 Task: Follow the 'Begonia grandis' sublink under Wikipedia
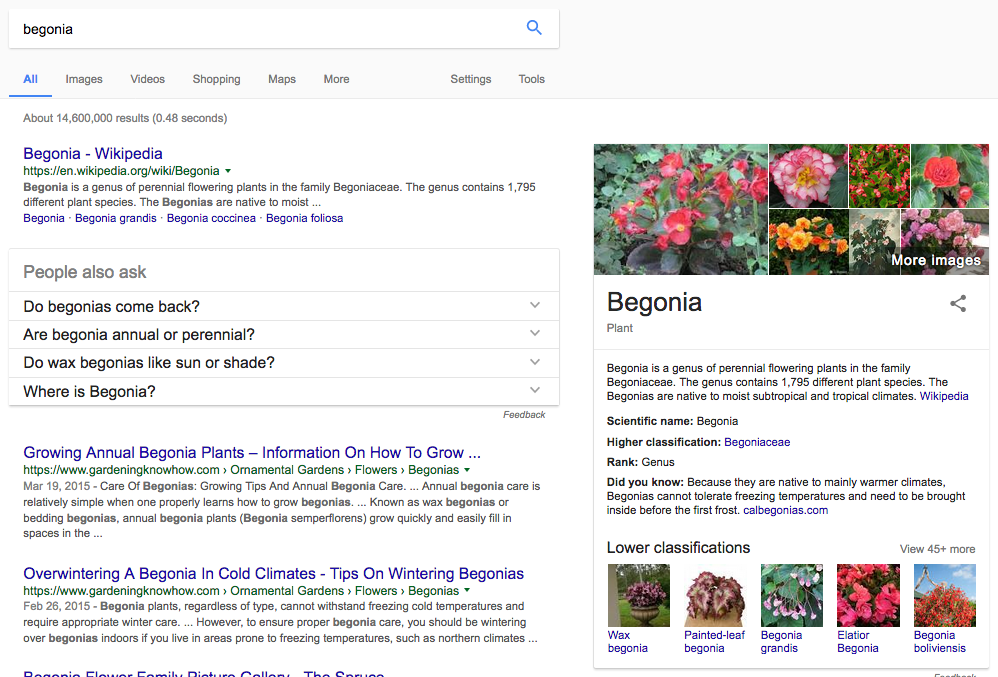pyautogui.click(x=115, y=217)
